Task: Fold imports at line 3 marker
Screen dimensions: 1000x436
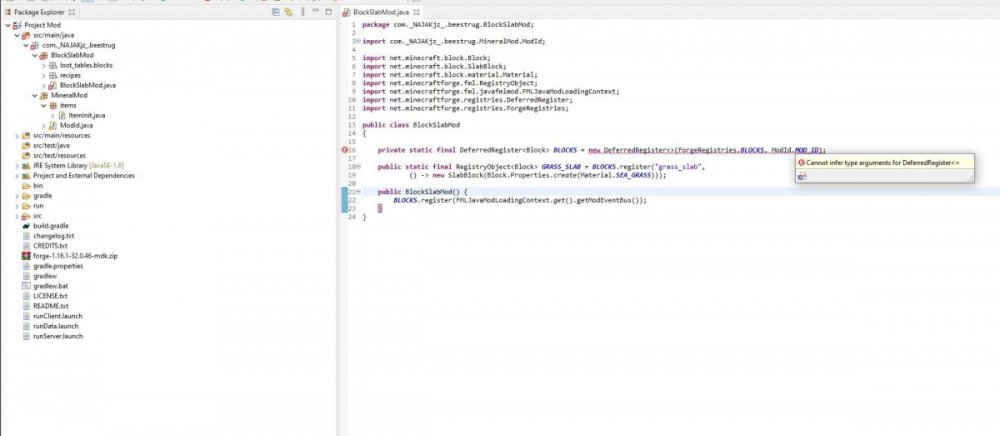Action: 358,41
